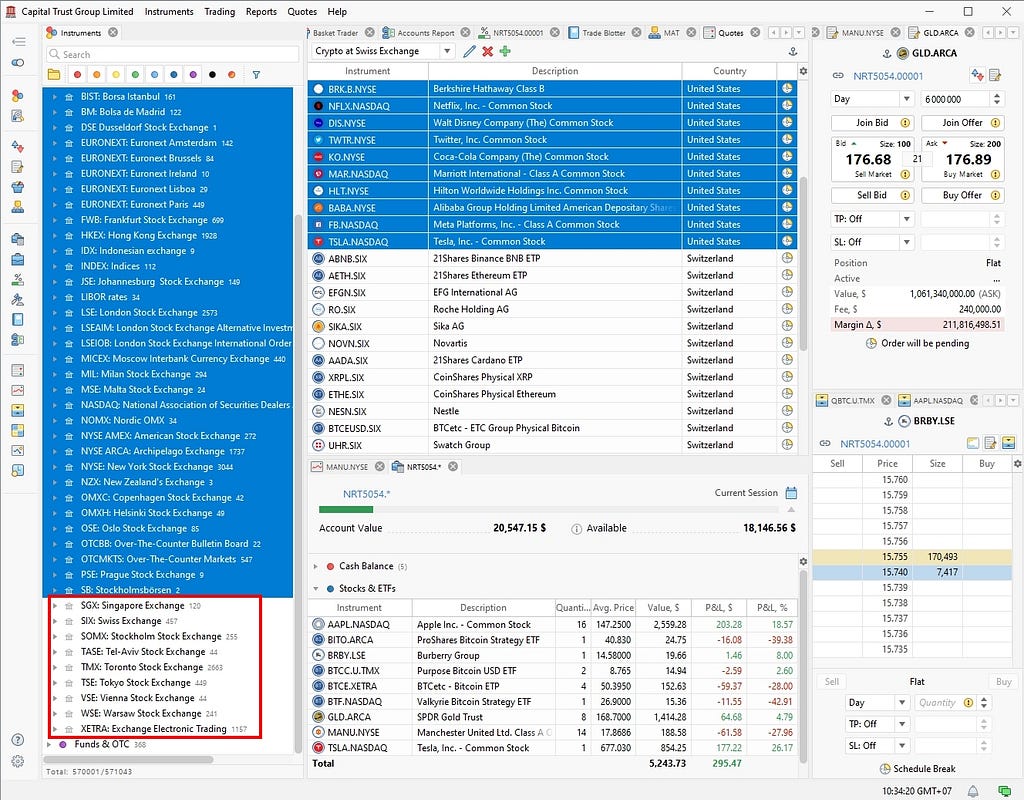Screen dimensions: 1024x800
Task: Select BTCEUSD.SIX row in Quotes
Action: tap(552, 428)
